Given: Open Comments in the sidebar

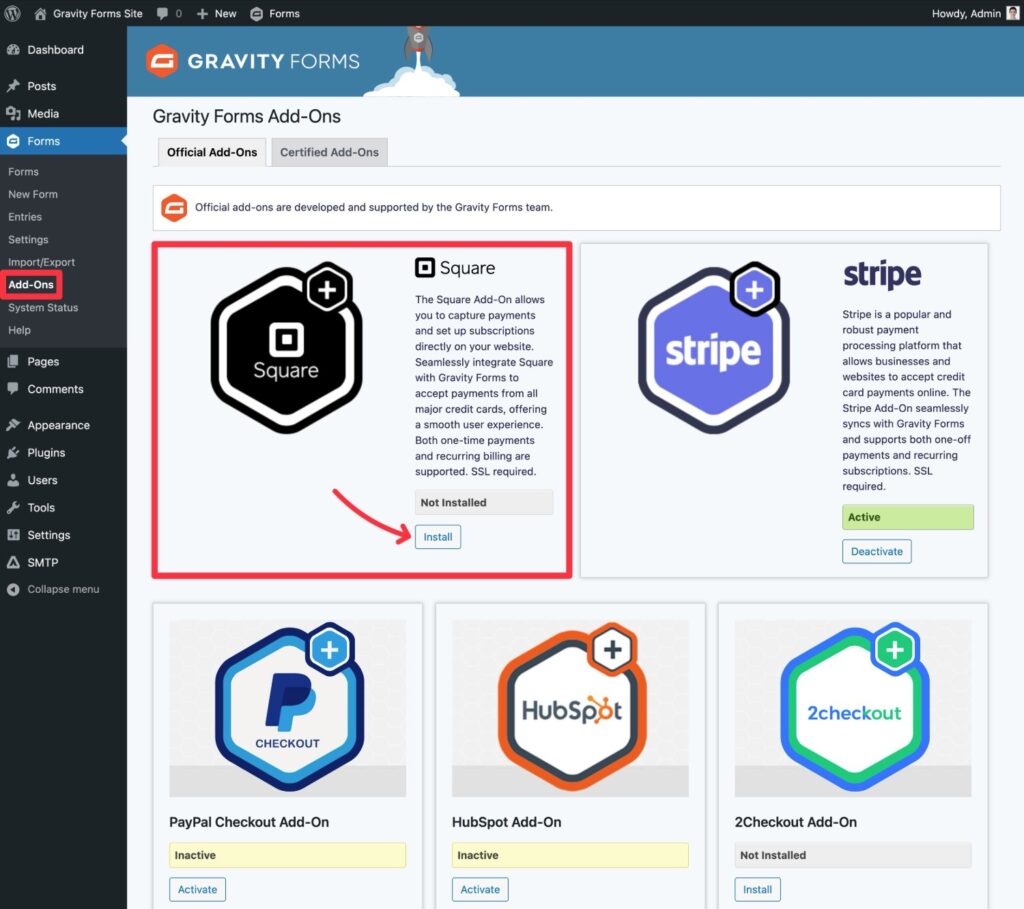Looking at the screenshot, I should tap(56, 389).
